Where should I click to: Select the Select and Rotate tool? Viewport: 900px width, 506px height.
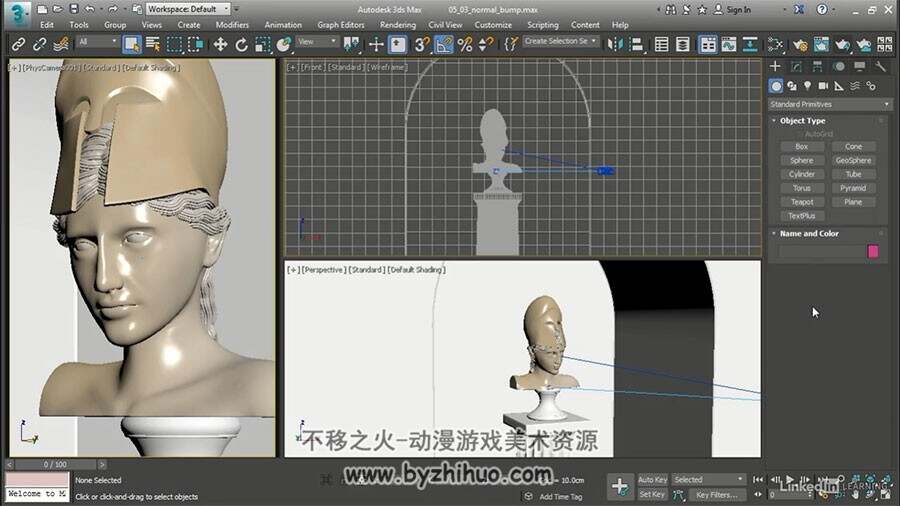(242, 44)
